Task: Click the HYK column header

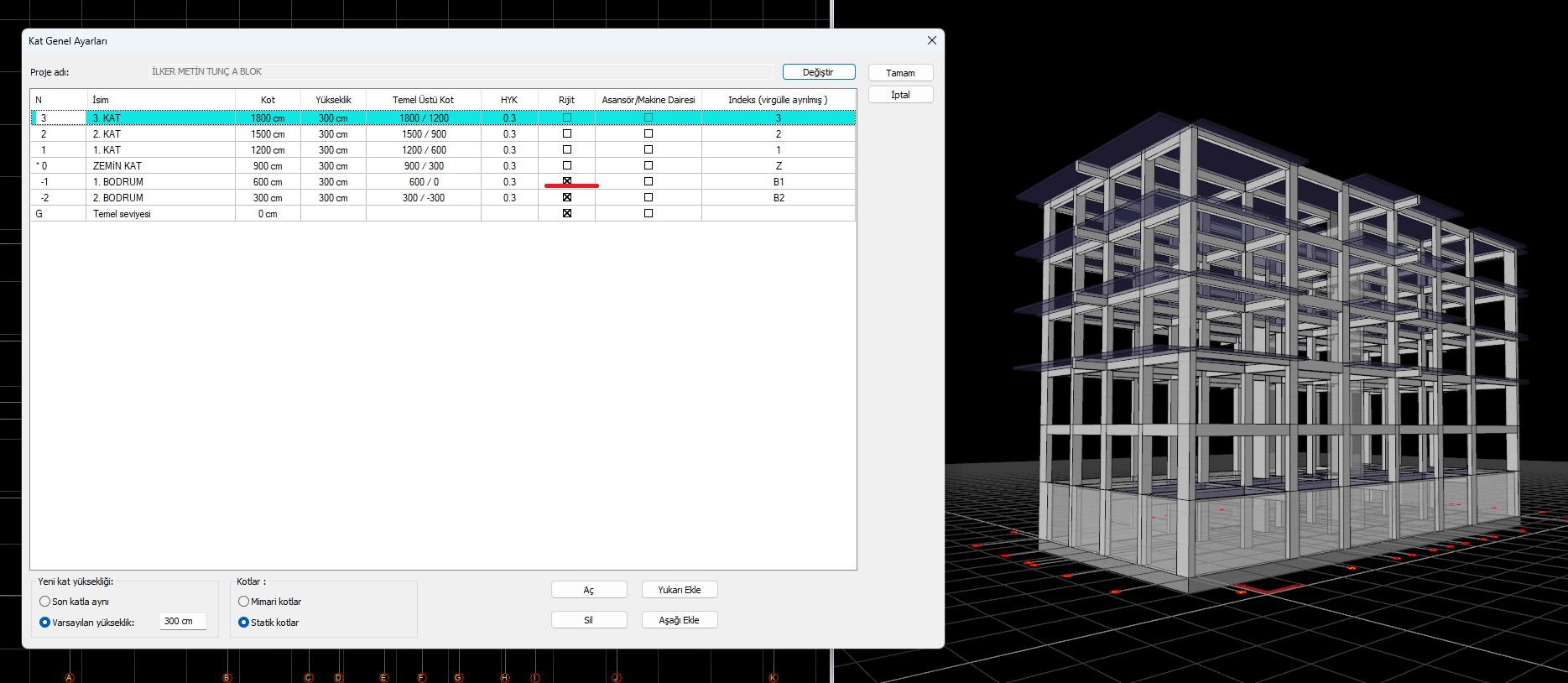Action: [x=509, y=100]
